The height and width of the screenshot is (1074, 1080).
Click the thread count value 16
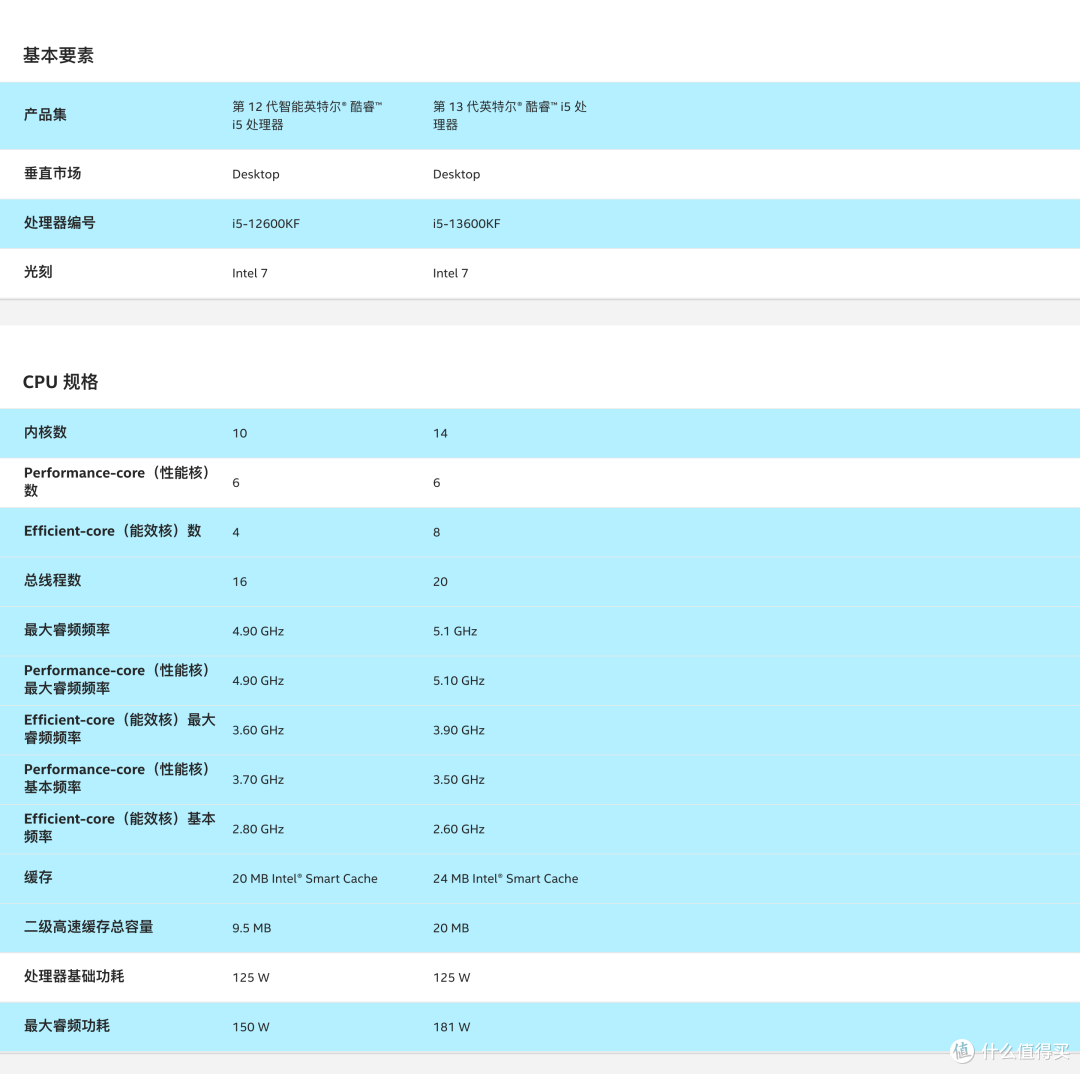[240, 582]
